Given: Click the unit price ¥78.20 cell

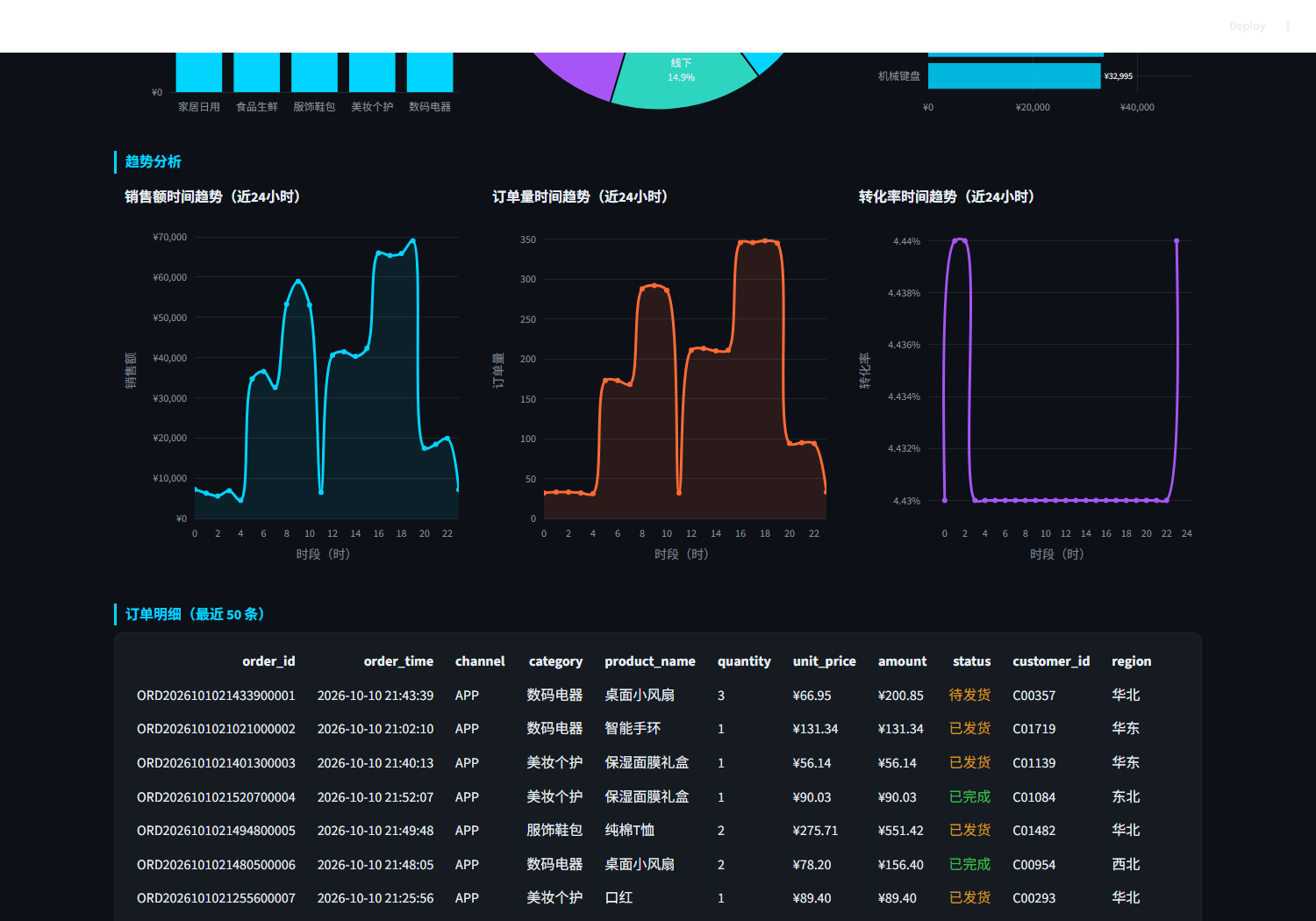Looking at the screenshot, I should tap(812, 865).
